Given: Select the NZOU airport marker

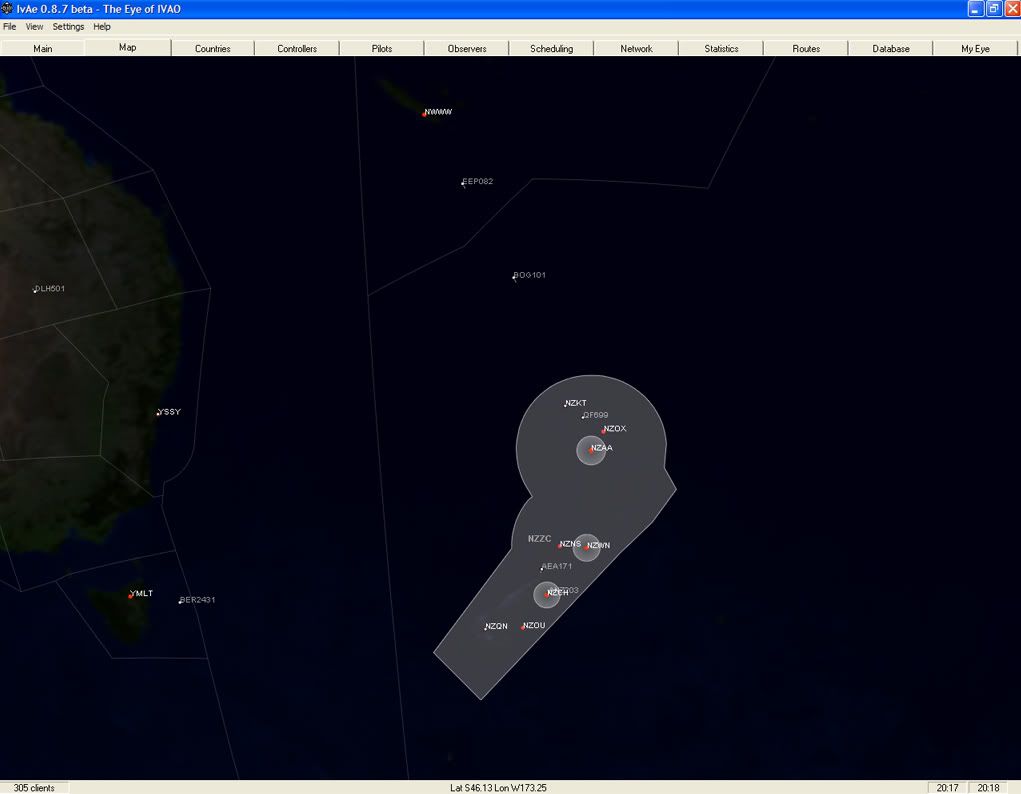Looking at the screenshot, I should coord(523,627).
